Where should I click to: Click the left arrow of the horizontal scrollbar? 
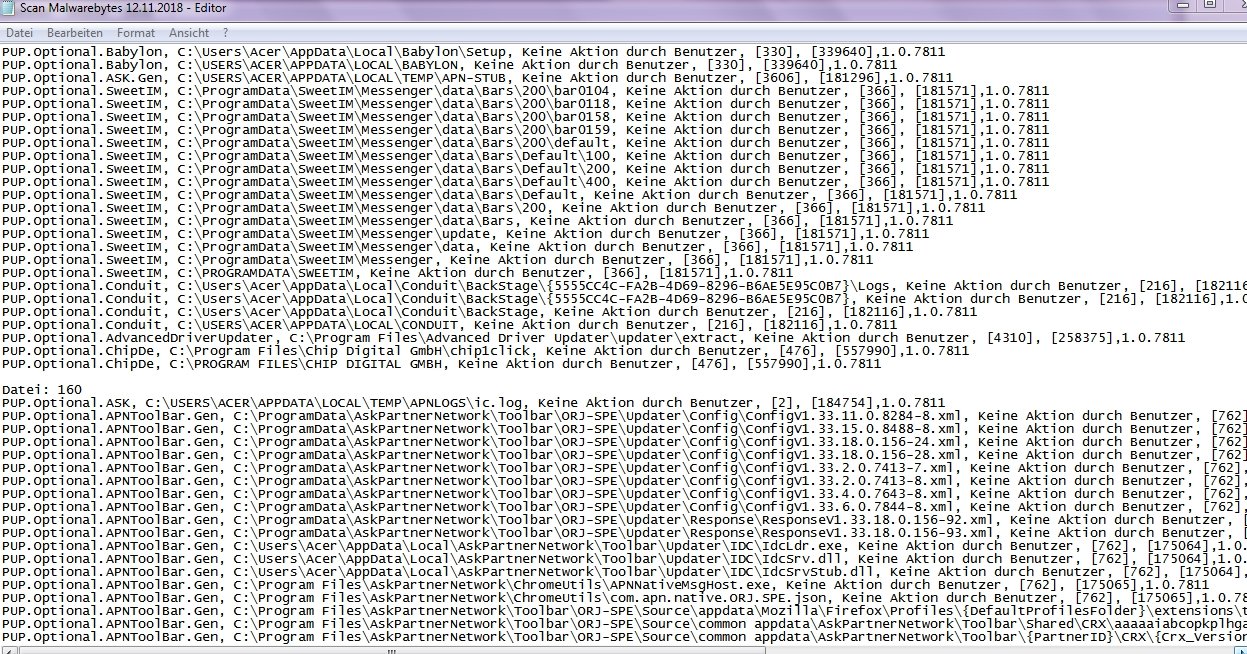point(8,649)
